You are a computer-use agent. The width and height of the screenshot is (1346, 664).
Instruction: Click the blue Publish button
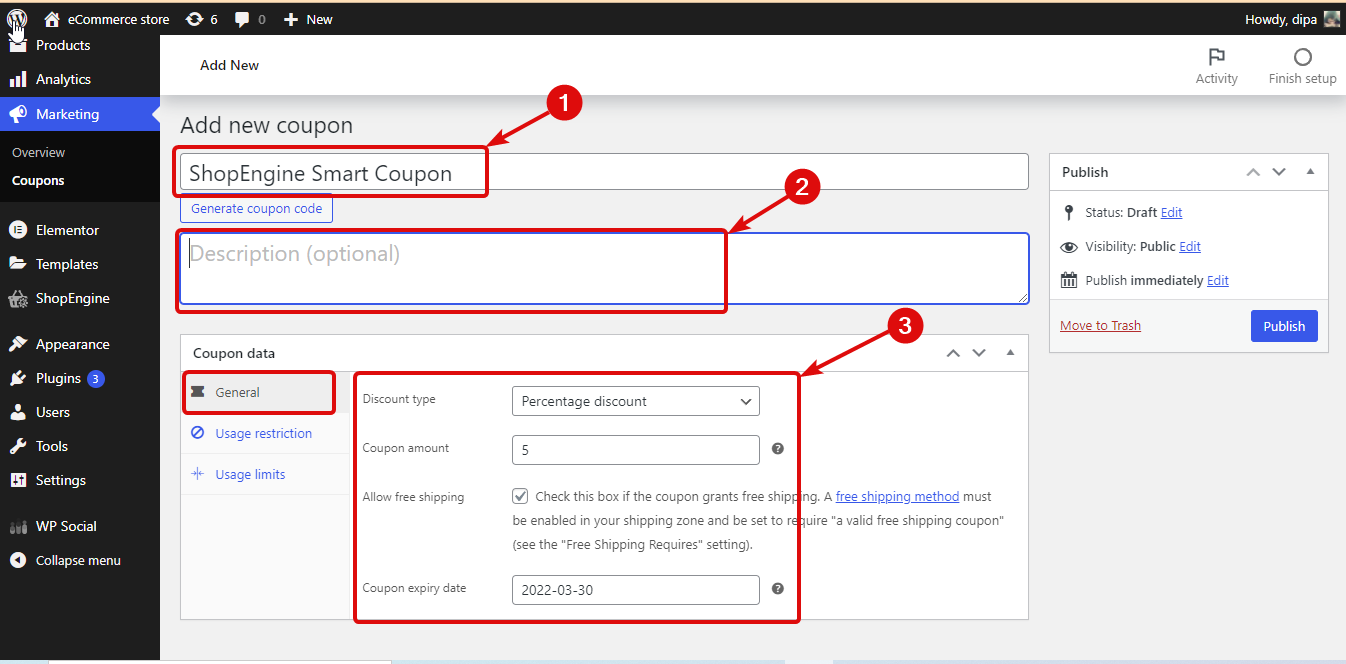coord(1284,326)
